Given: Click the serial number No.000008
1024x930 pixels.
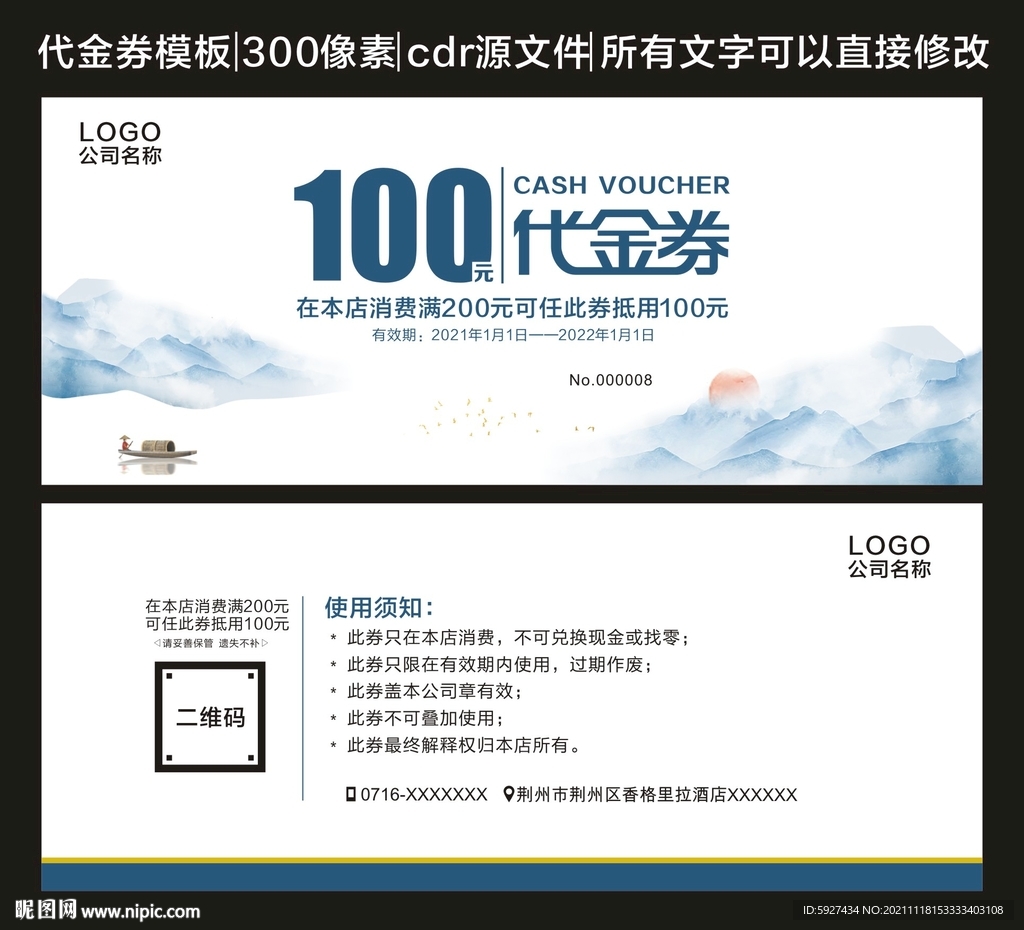Looking at the screenshot, I should point(610,380).
